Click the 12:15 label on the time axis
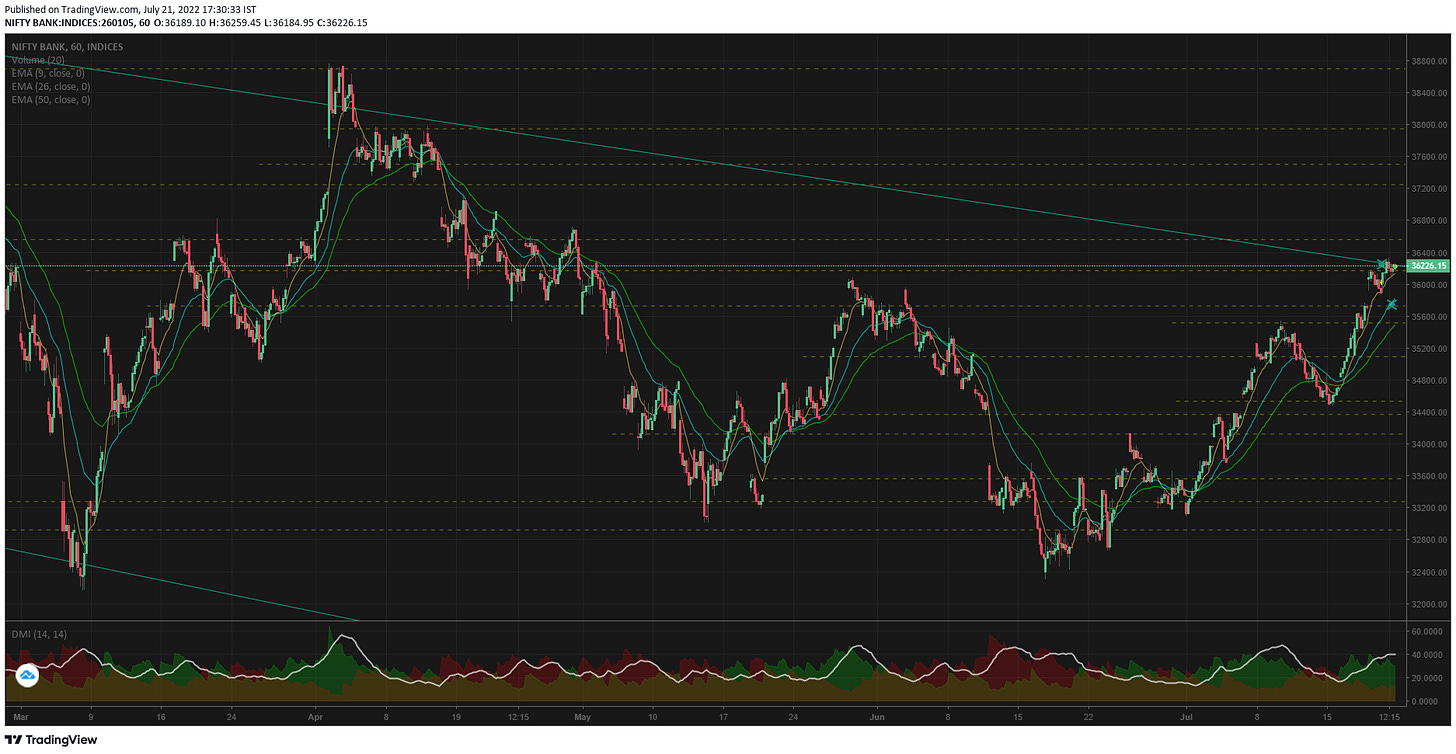Viewport: 1456px width, 754px height. tap(517, 717)
